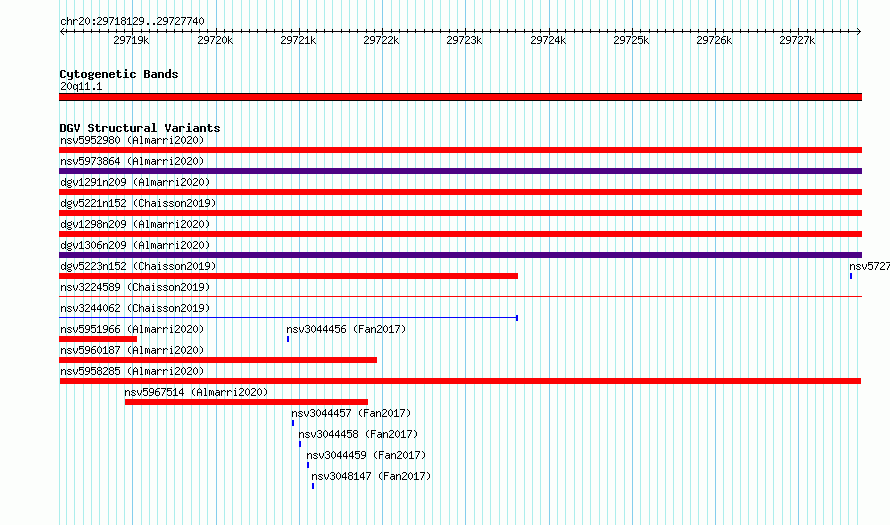Open variant nsv3048147 (Fan2017) label
The width and height of the screenshot is (890, 525).
[371, 476]
